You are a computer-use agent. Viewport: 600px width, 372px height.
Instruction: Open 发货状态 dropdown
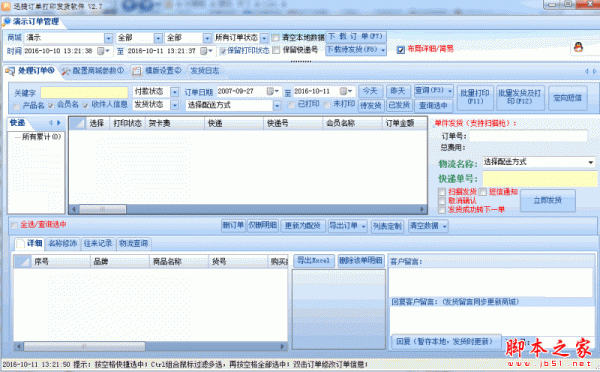[x=174, y=105]
